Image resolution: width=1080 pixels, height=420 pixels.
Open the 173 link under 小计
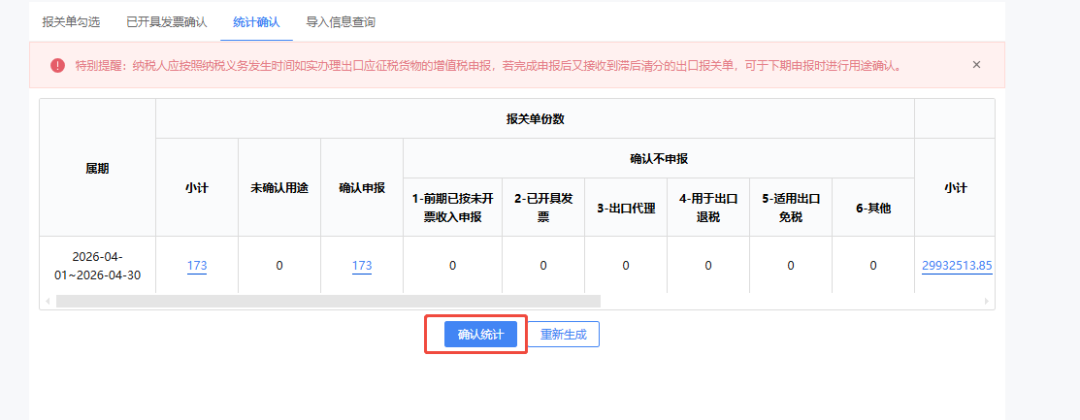[x=197, y=266]
